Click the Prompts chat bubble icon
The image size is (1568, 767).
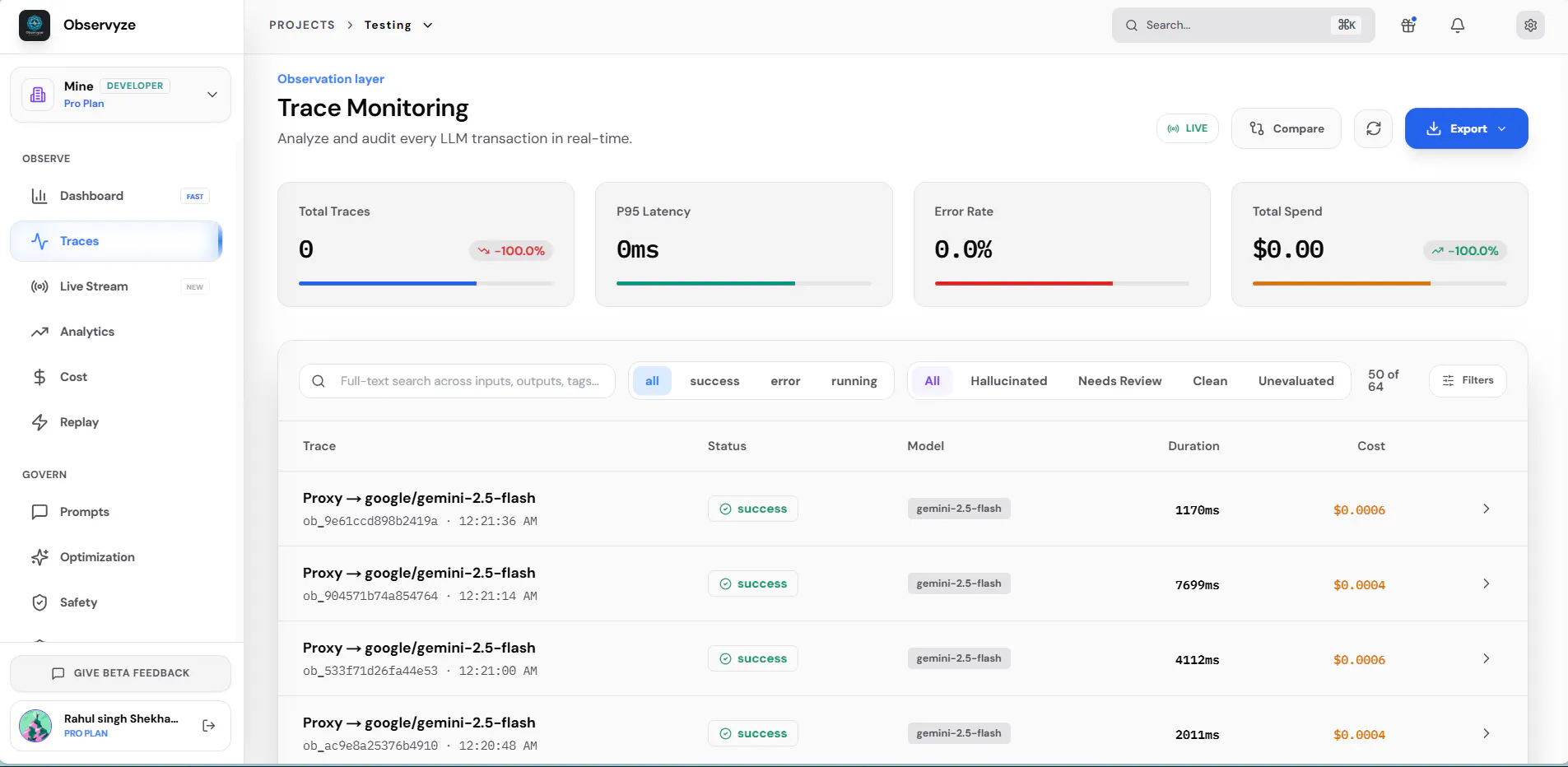[x=40, y=512]
